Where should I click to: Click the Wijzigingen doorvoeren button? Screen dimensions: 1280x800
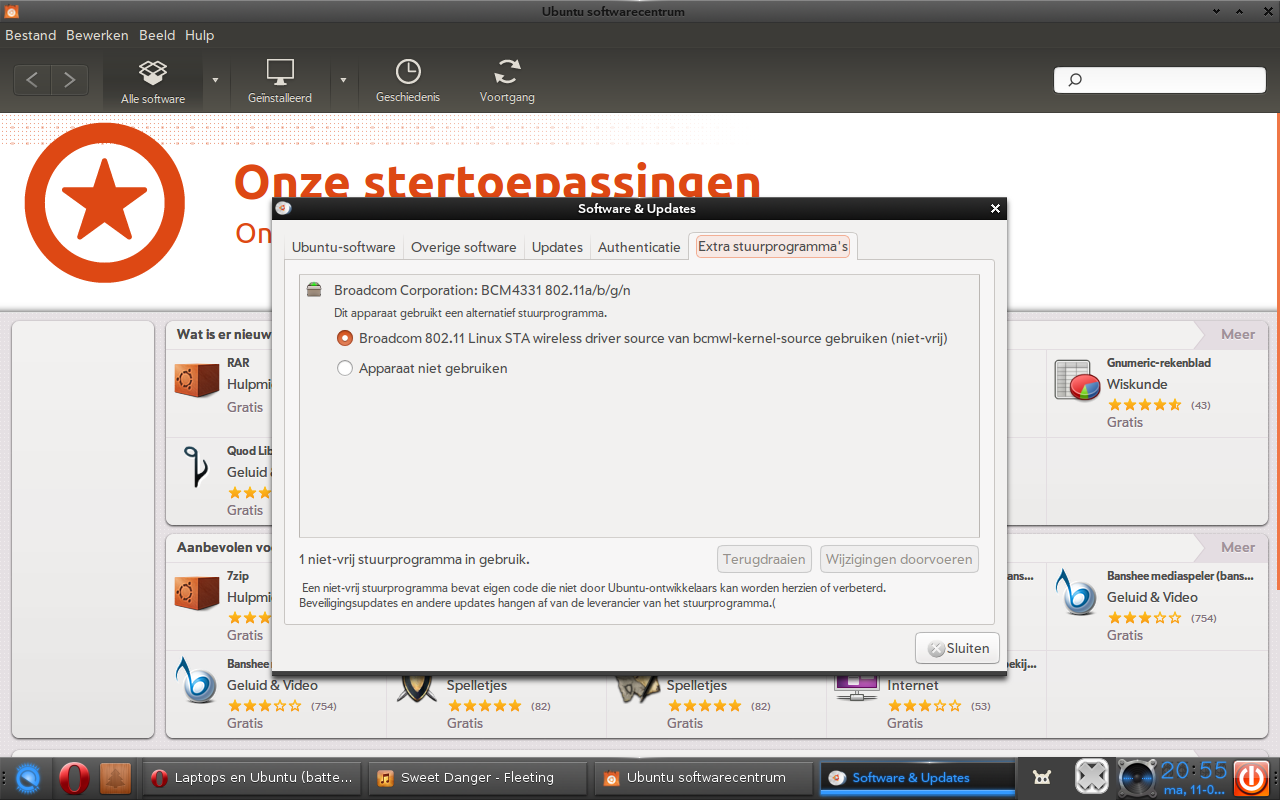click(x=899, y=559)
